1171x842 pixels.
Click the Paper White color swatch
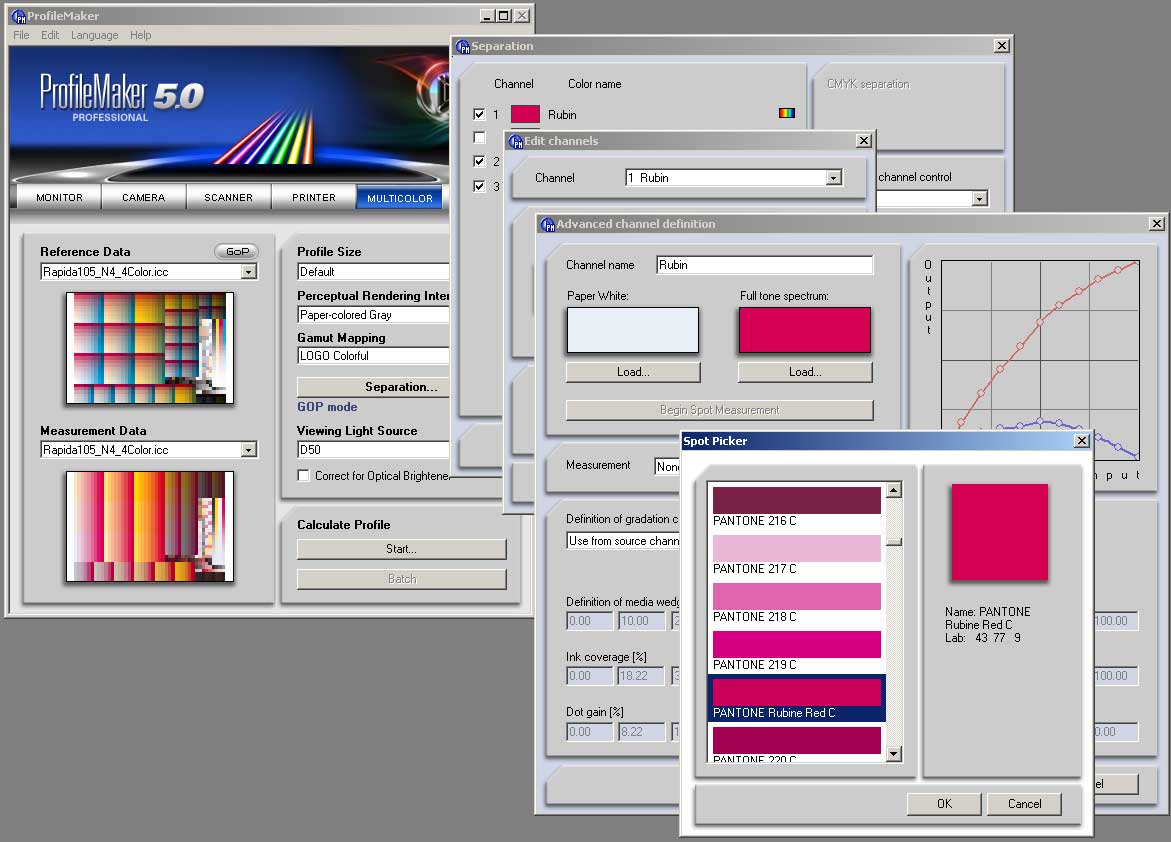coord(633,330)
